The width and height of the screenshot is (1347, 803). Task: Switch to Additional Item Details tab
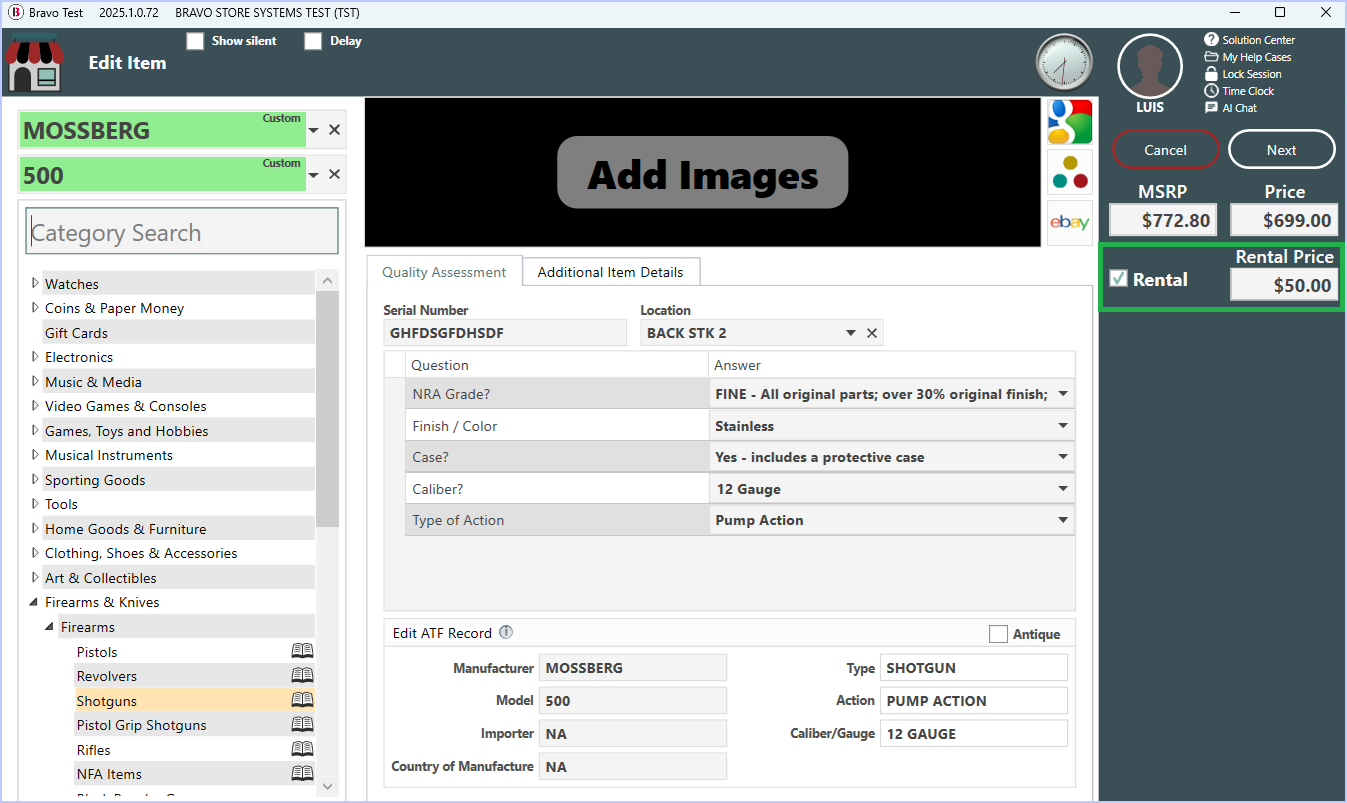[x=610, y=272]
